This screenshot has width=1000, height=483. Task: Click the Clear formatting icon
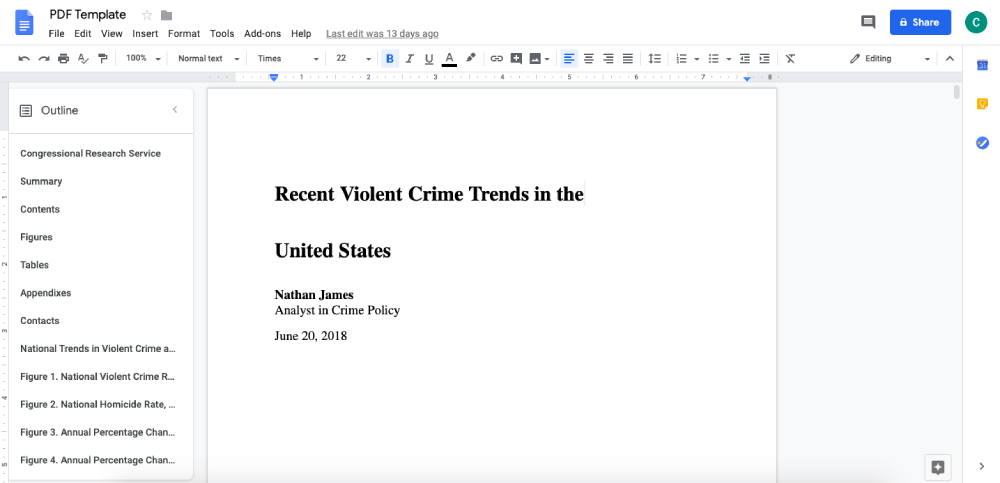coord(790,59)
